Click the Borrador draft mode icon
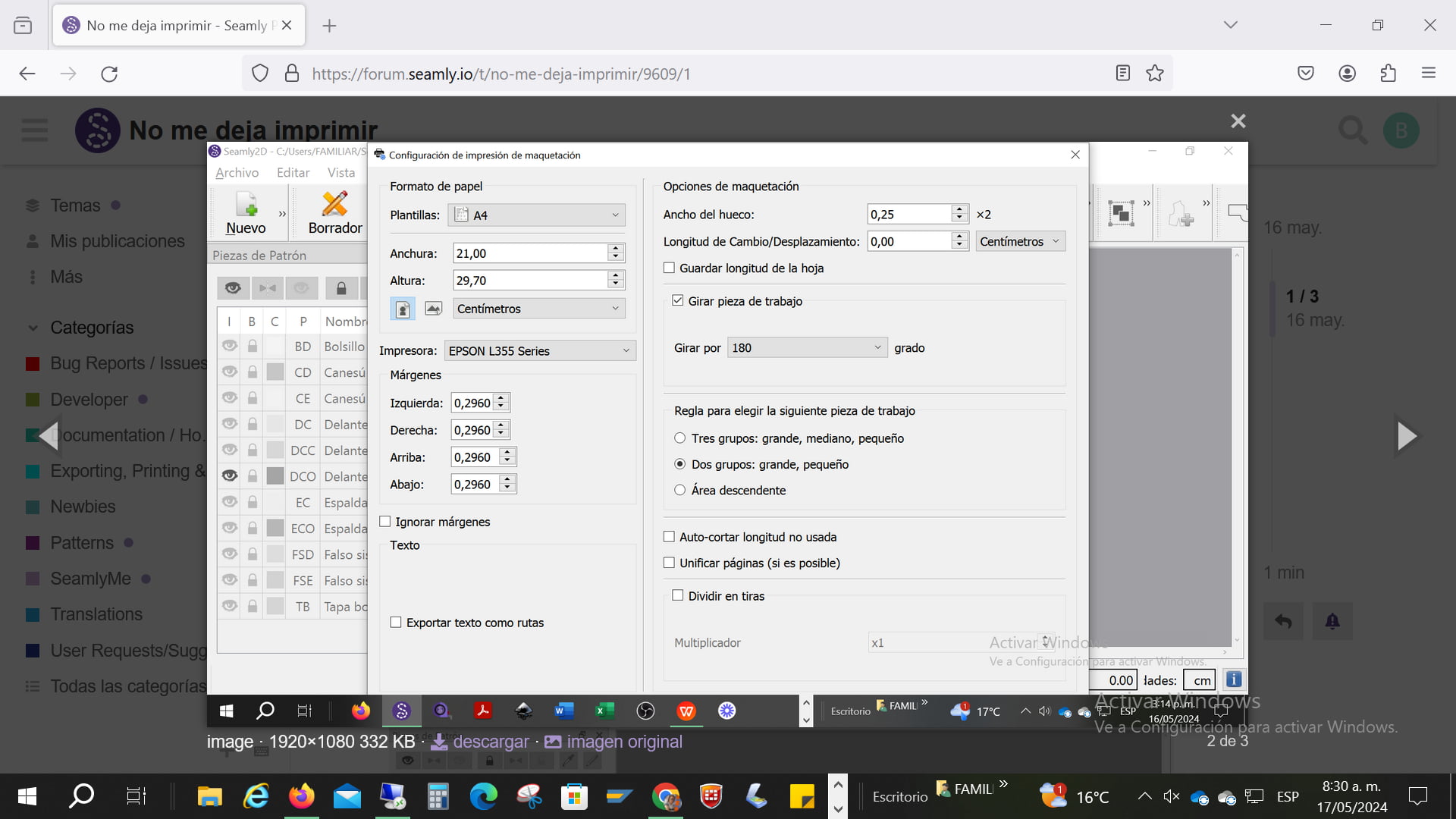 click(x=335, y=213)
